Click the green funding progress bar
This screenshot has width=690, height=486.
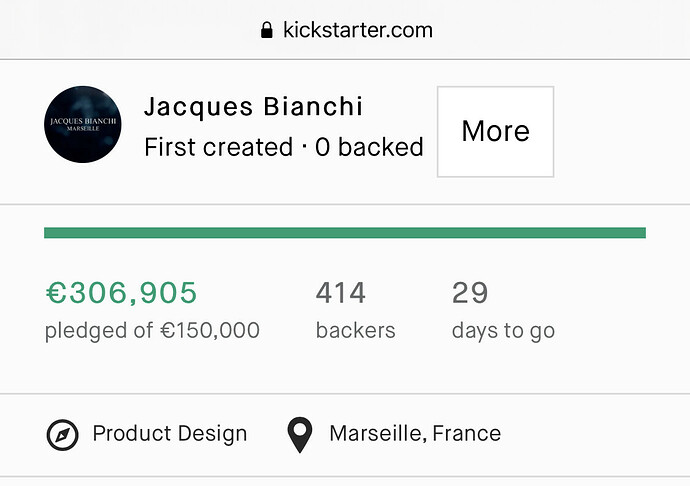click(x=345, y=233)
